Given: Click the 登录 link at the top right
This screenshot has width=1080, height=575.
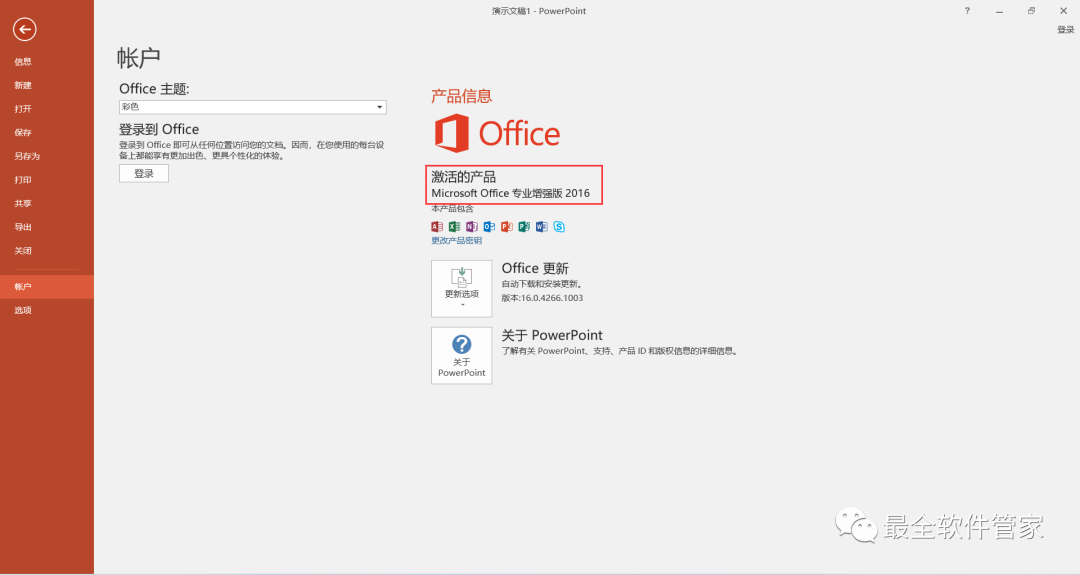Looking at the screenshot, I should pyautogui.click(x=1066, y=30).
